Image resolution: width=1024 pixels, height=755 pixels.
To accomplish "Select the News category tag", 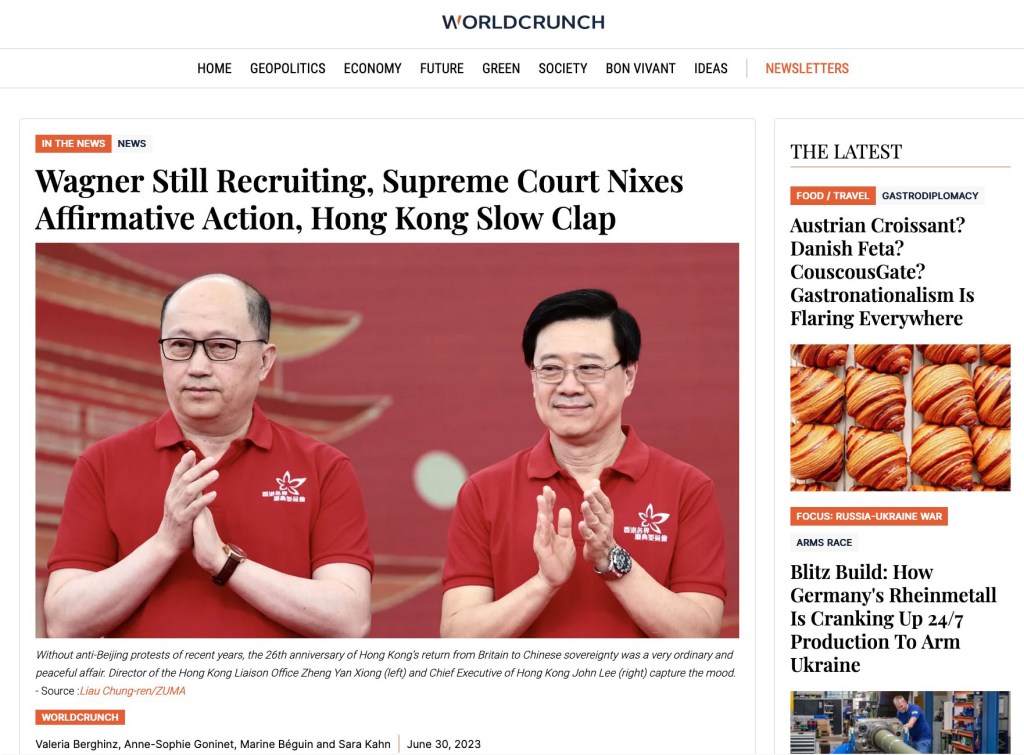I will point(132,144).
